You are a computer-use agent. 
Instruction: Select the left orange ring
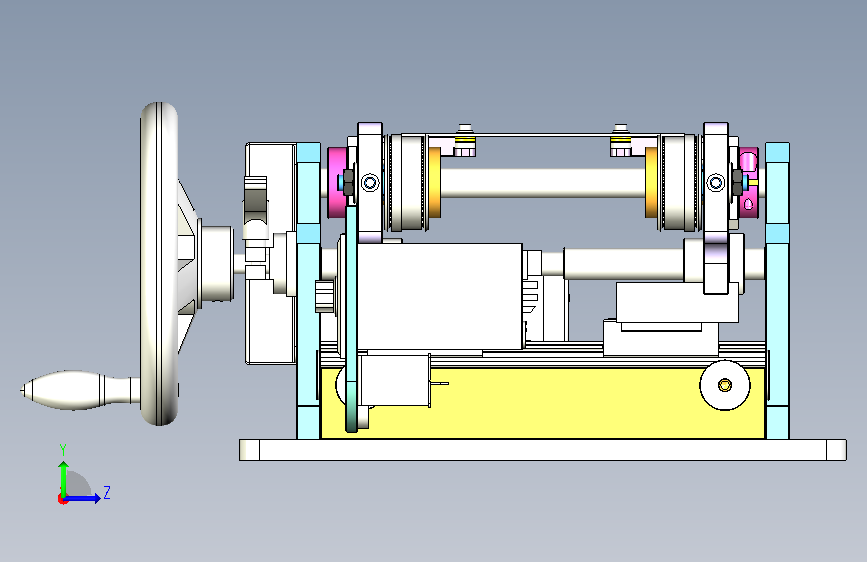pyautogui.click(x=434, y=183)
